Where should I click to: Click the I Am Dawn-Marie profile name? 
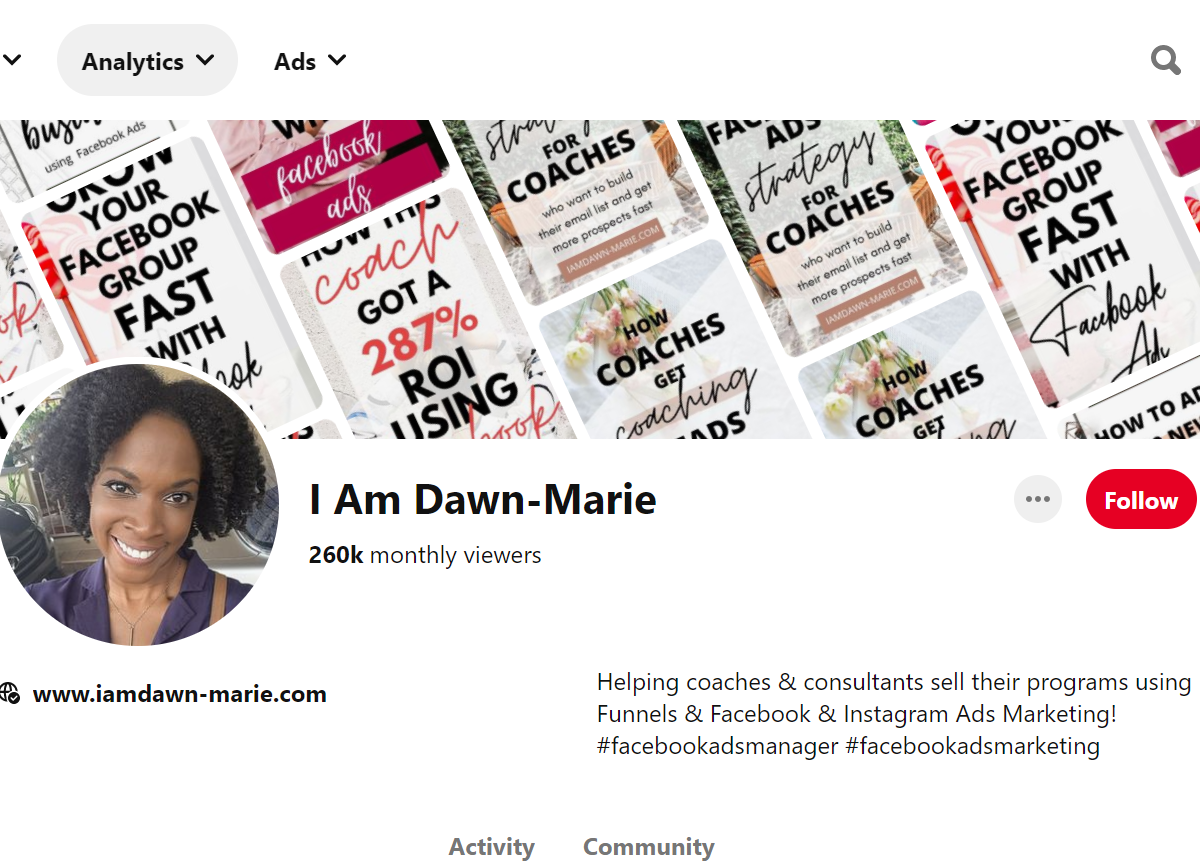(483, 500)
